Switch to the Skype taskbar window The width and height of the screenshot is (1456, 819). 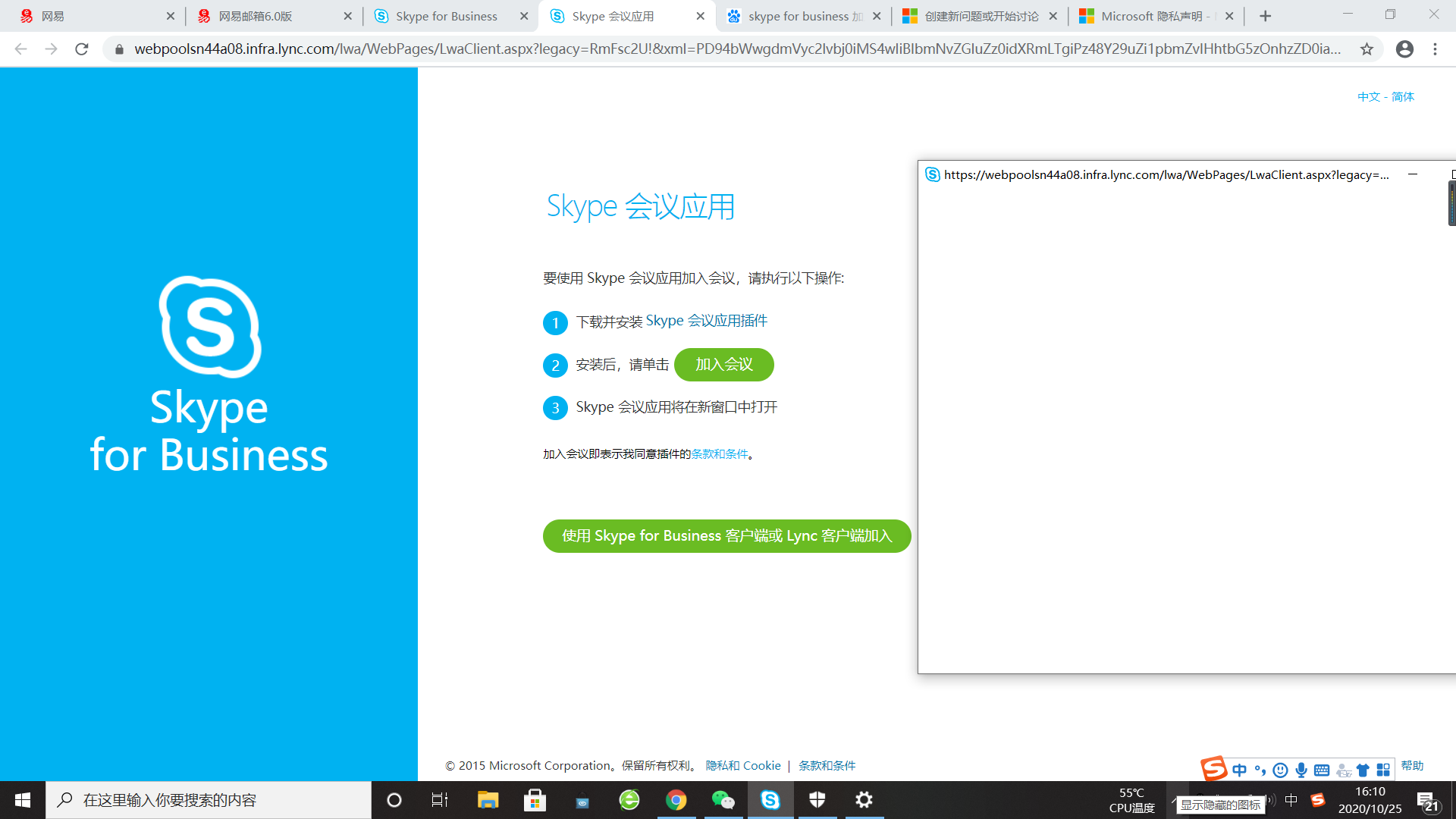click(770, 800)
